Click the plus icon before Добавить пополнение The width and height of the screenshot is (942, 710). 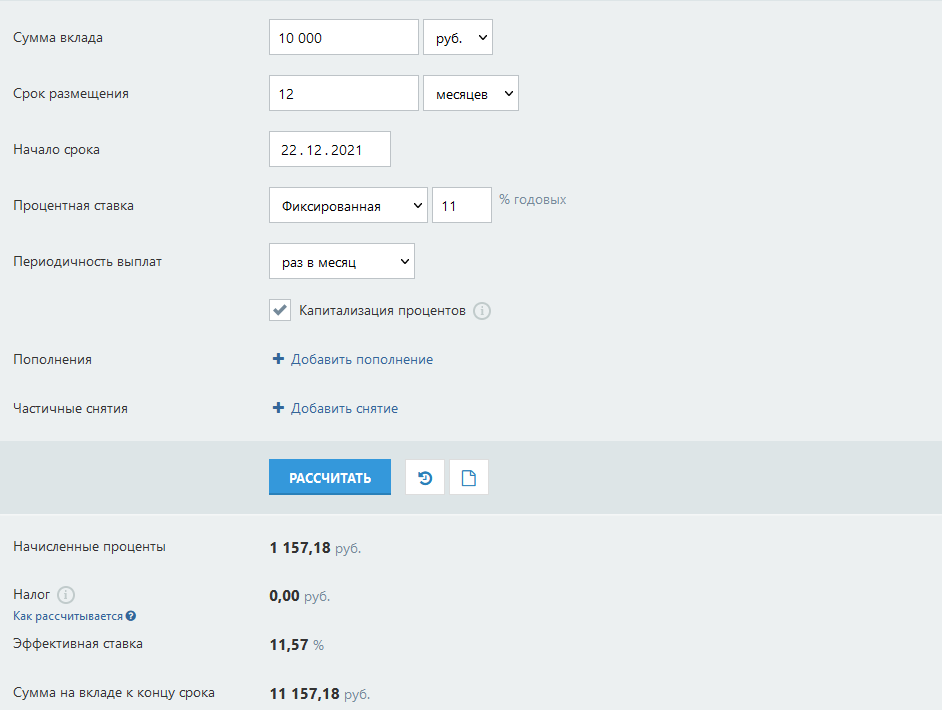pos(278,359)
